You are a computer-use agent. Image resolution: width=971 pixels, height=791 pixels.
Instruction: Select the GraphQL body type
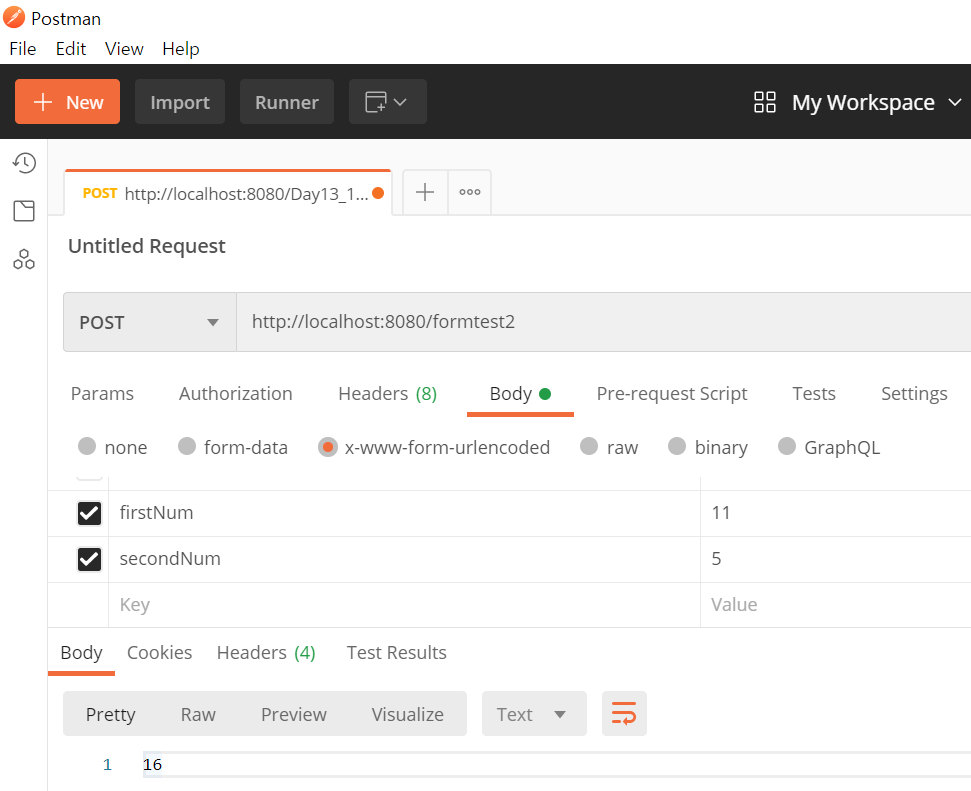786,446
